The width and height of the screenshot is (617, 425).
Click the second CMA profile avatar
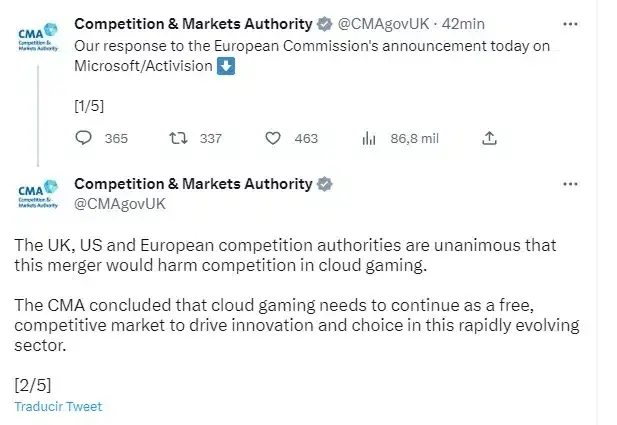[38, 194]
